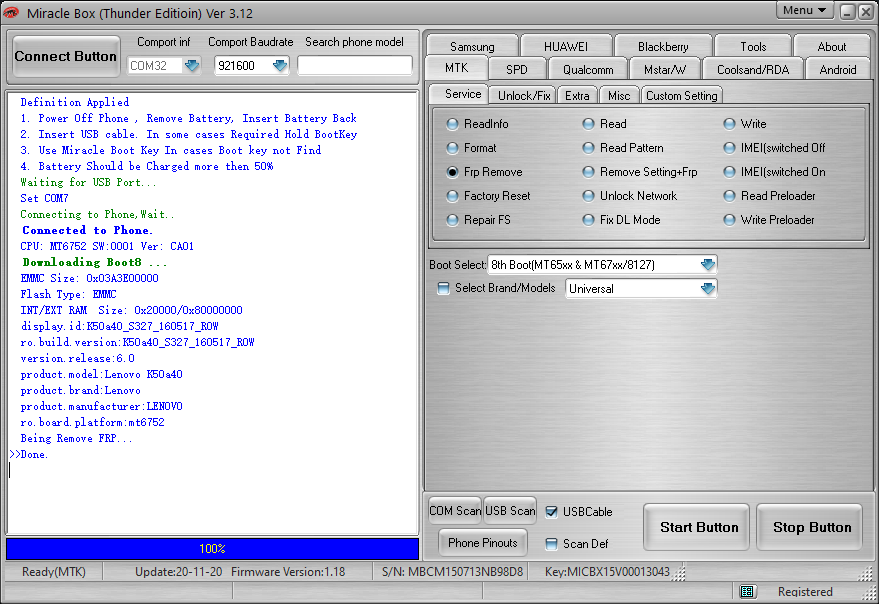Open Phone Pinouts
The height and width of the screenshot is (604, 879).
point(483,543)
